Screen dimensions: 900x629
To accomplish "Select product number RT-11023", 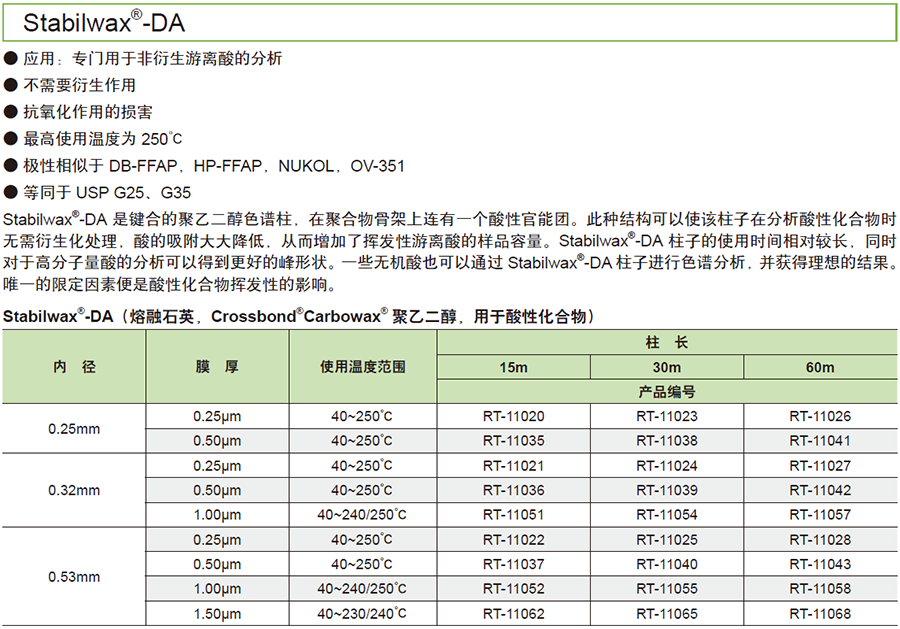I will 667,416.
